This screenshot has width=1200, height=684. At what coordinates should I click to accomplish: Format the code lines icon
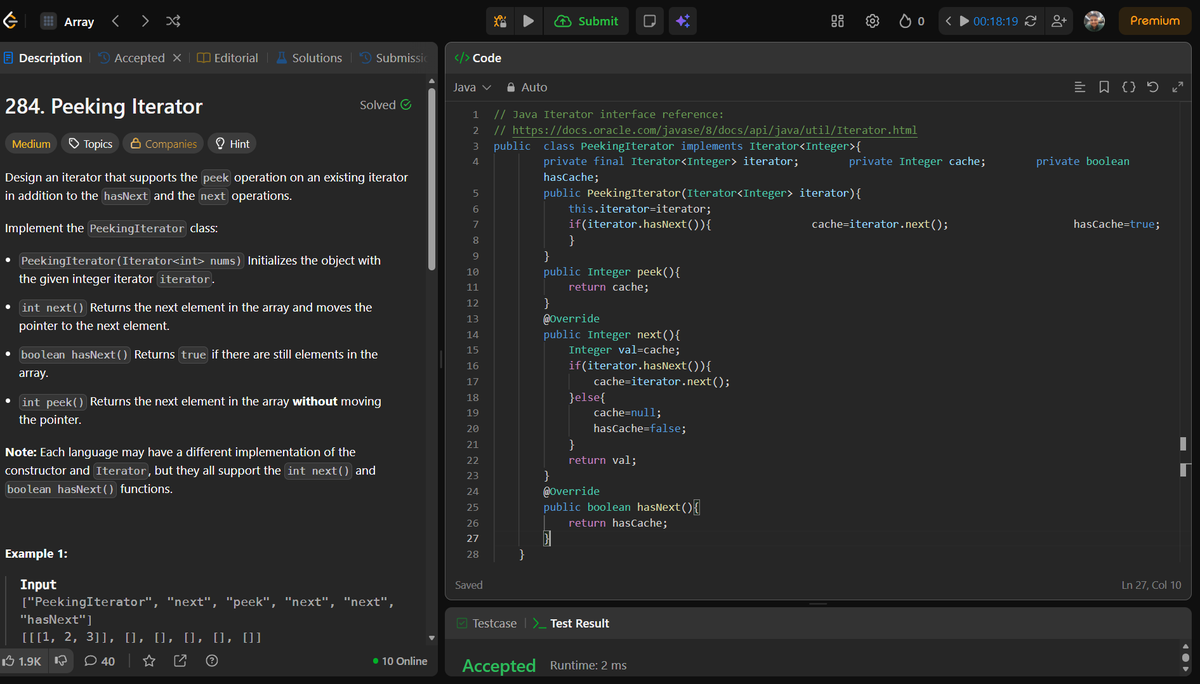(1080, 87)
